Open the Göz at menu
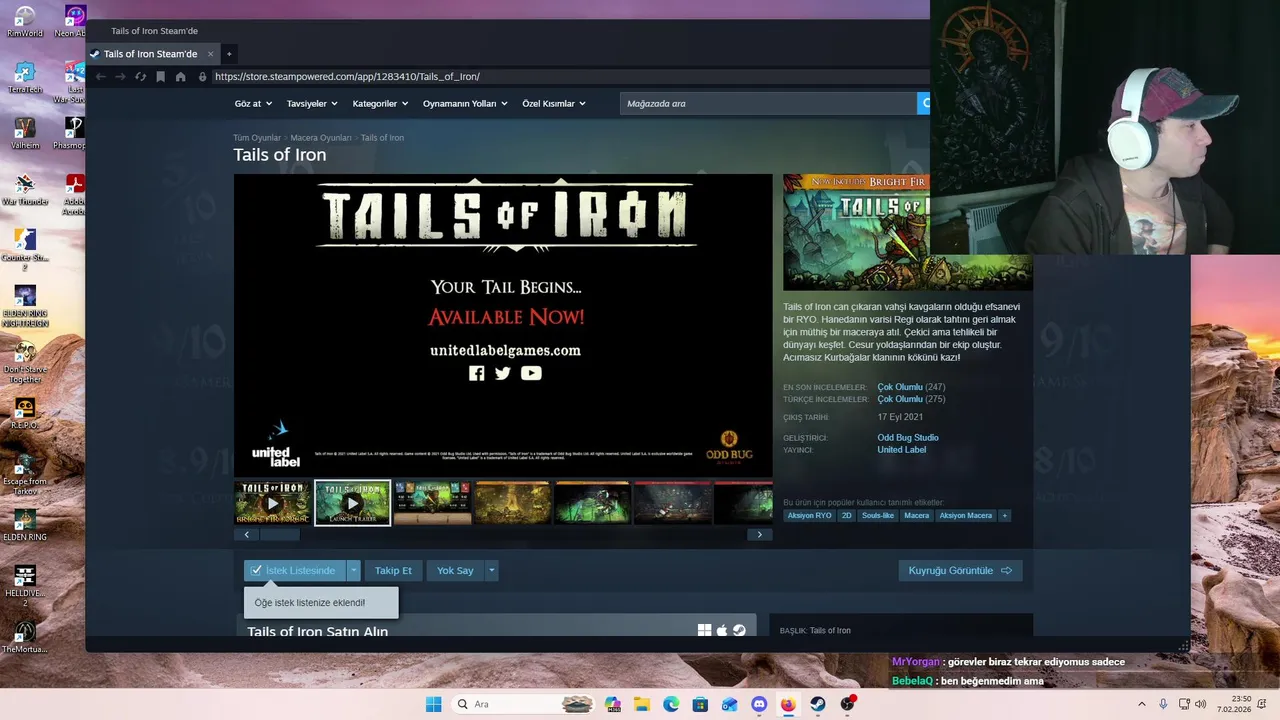The image size is (1280, 720). click(252, 103)
